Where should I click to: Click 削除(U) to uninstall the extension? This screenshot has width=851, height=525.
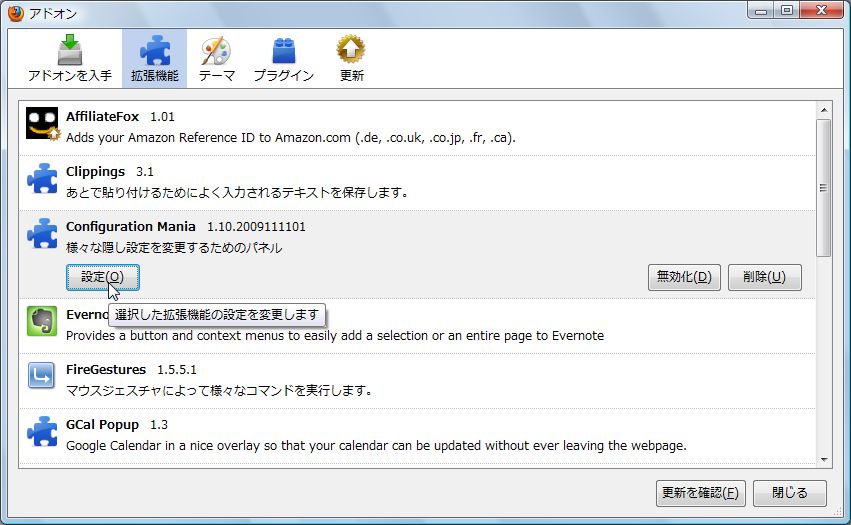click(764, 277)
